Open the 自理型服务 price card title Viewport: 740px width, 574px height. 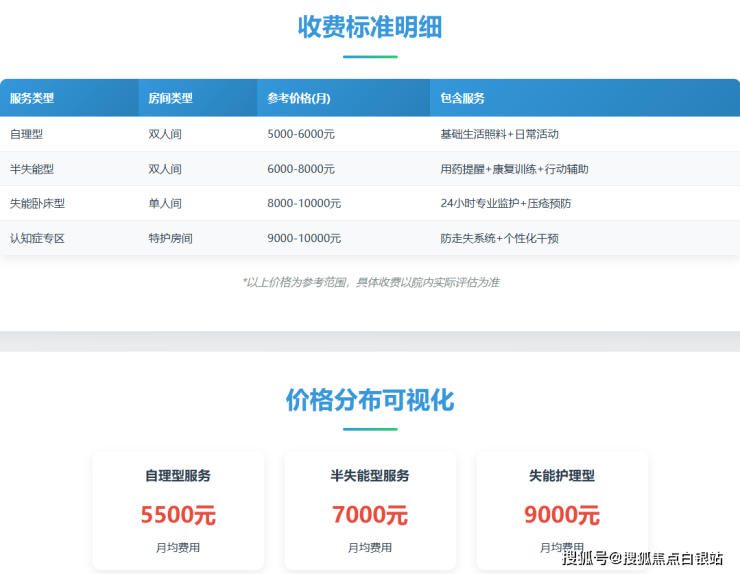(x=178, y=476)
